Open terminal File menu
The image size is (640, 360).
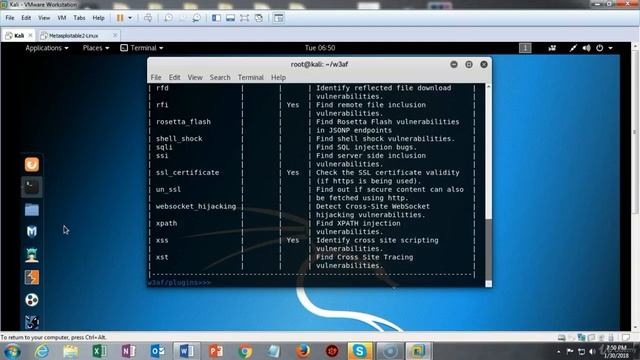156,78
